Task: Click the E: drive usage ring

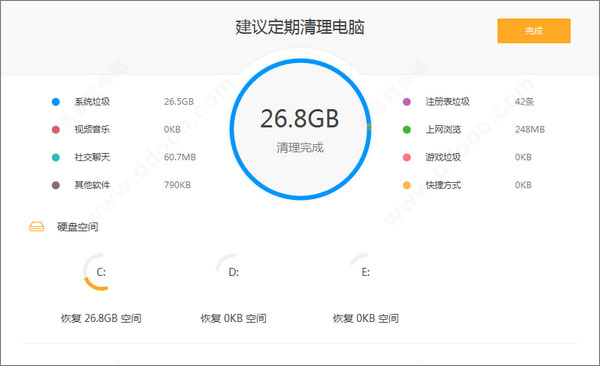Action: (x=366, y=272)
